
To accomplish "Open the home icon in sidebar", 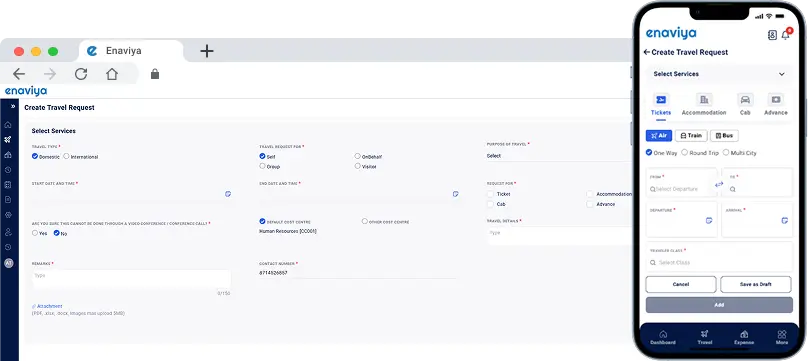I will 8,125.
